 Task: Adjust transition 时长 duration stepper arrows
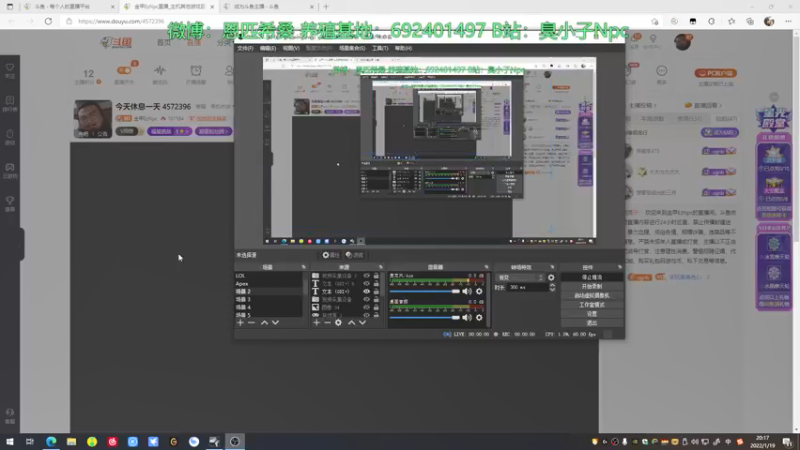(552, 288)
